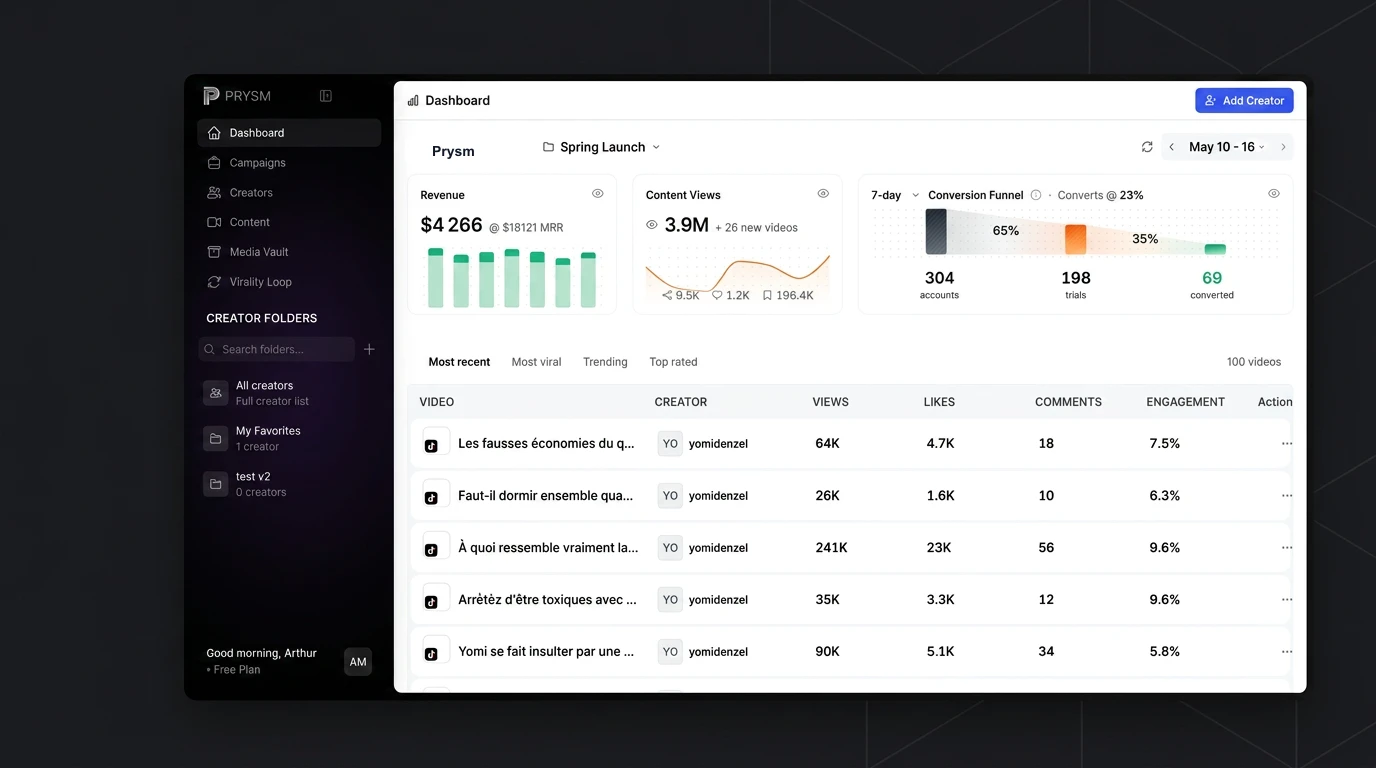The image size is (1376, 768).
Task: Open actions menu for Yomi se fait insulter row
Action: point(1286,652)
